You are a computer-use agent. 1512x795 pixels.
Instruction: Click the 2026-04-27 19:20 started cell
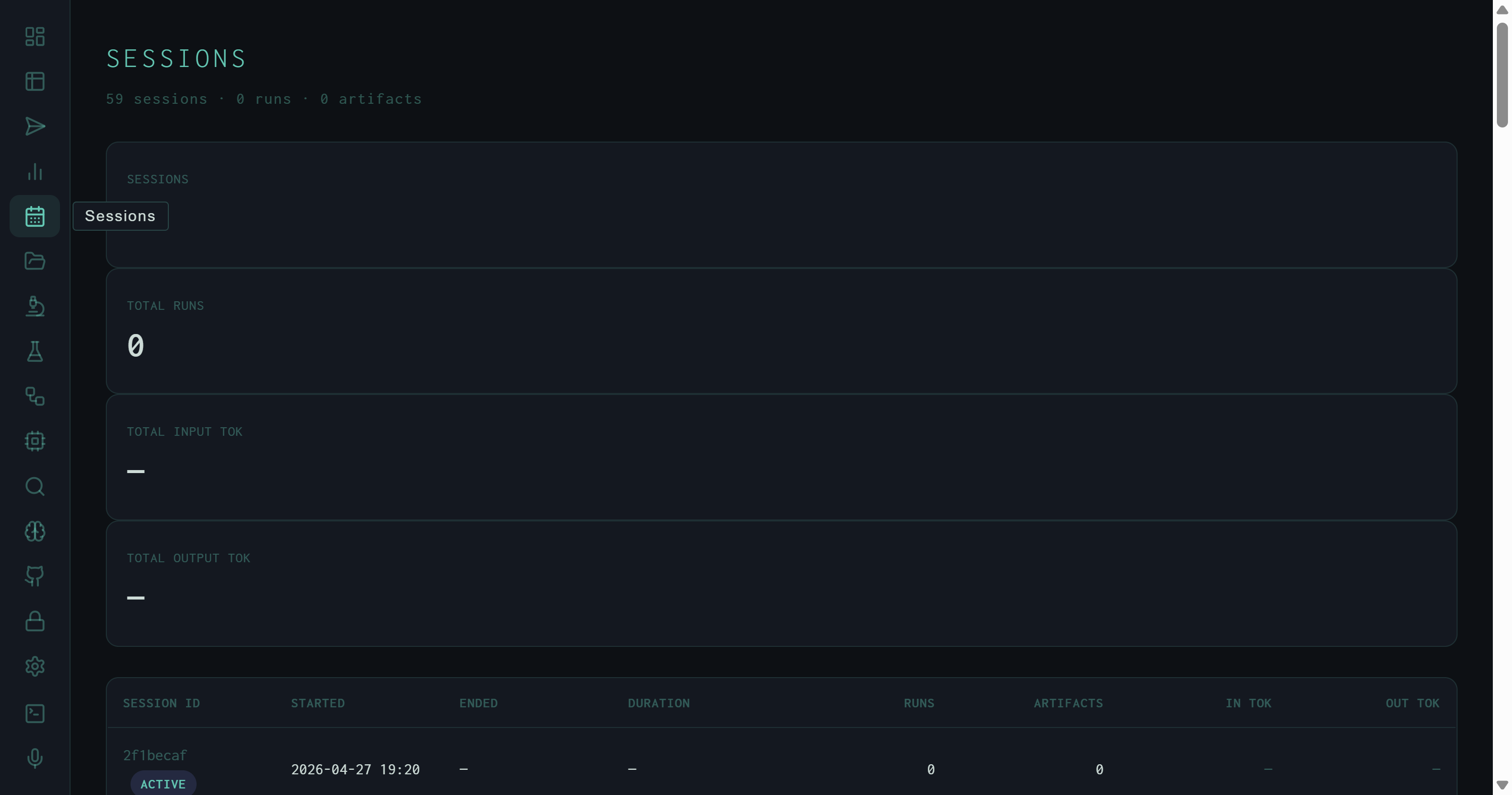(355, 769)
